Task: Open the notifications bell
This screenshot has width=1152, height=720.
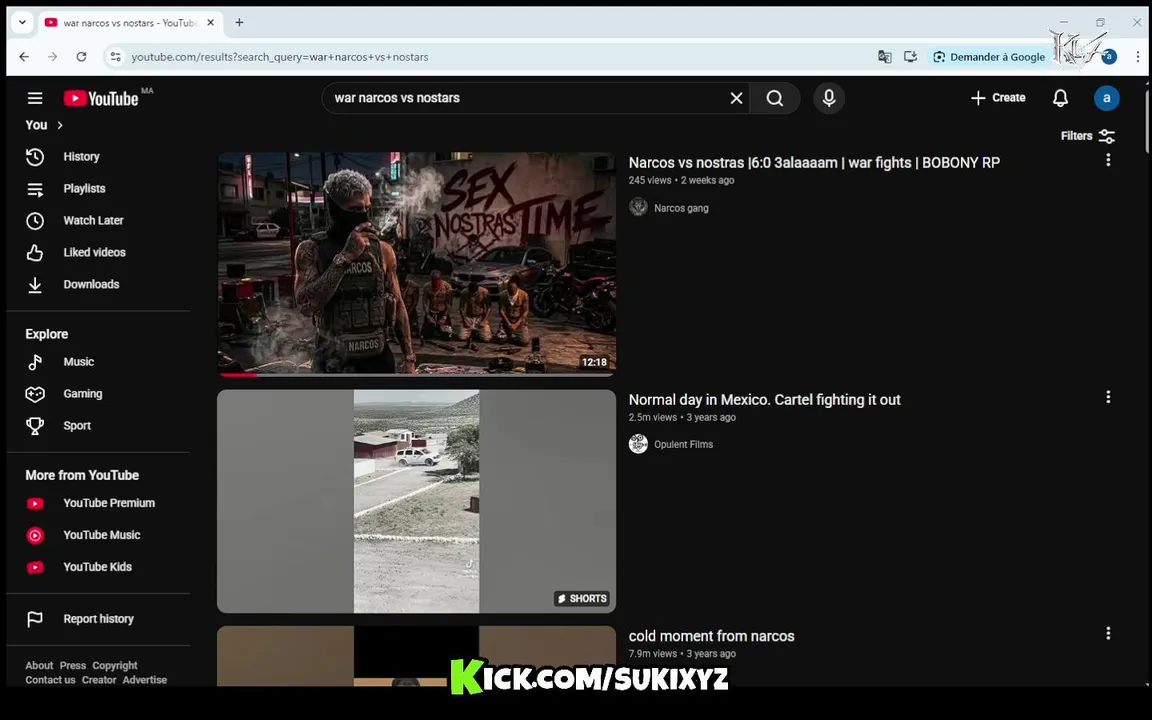Action: click(1060, 98)
